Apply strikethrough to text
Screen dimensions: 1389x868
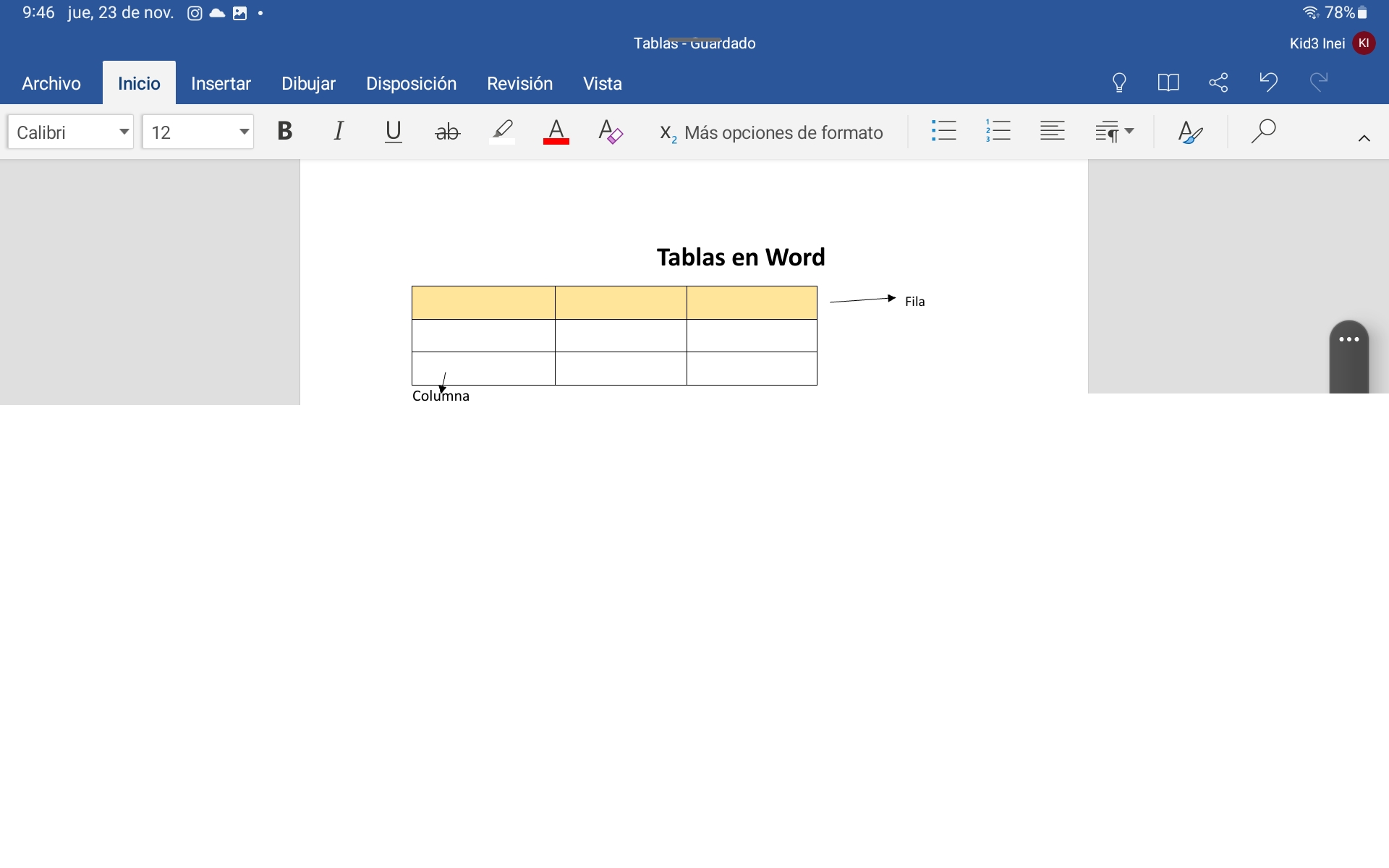[x=447, y=132]
